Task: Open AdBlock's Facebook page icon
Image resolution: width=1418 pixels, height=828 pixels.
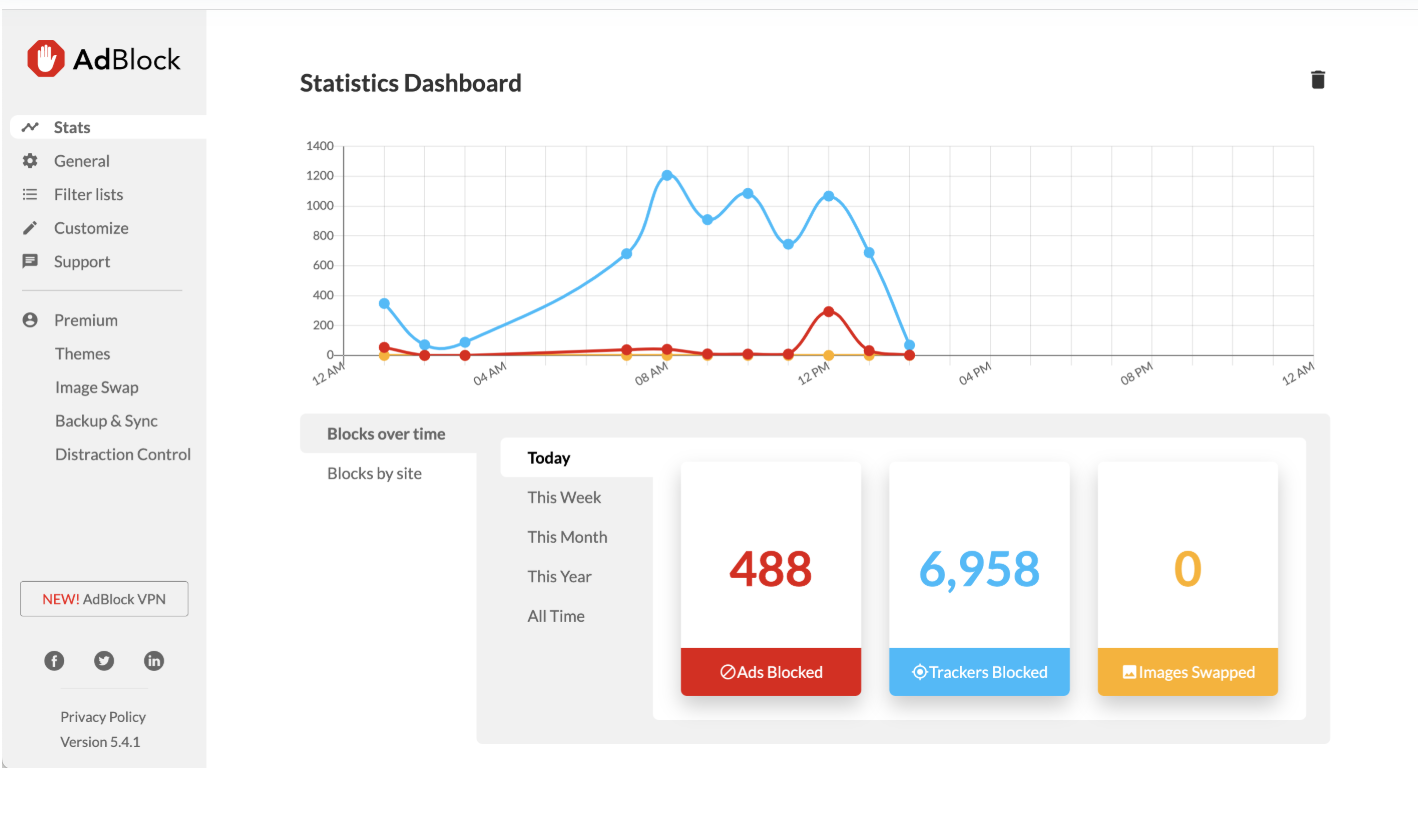Action: pos(54,661)
